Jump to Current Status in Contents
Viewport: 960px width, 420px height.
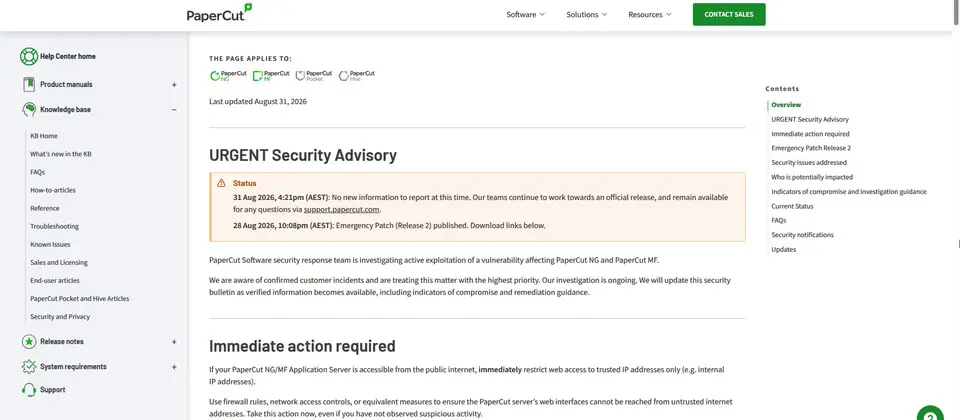pyautogui.click(x=792, y=206)
